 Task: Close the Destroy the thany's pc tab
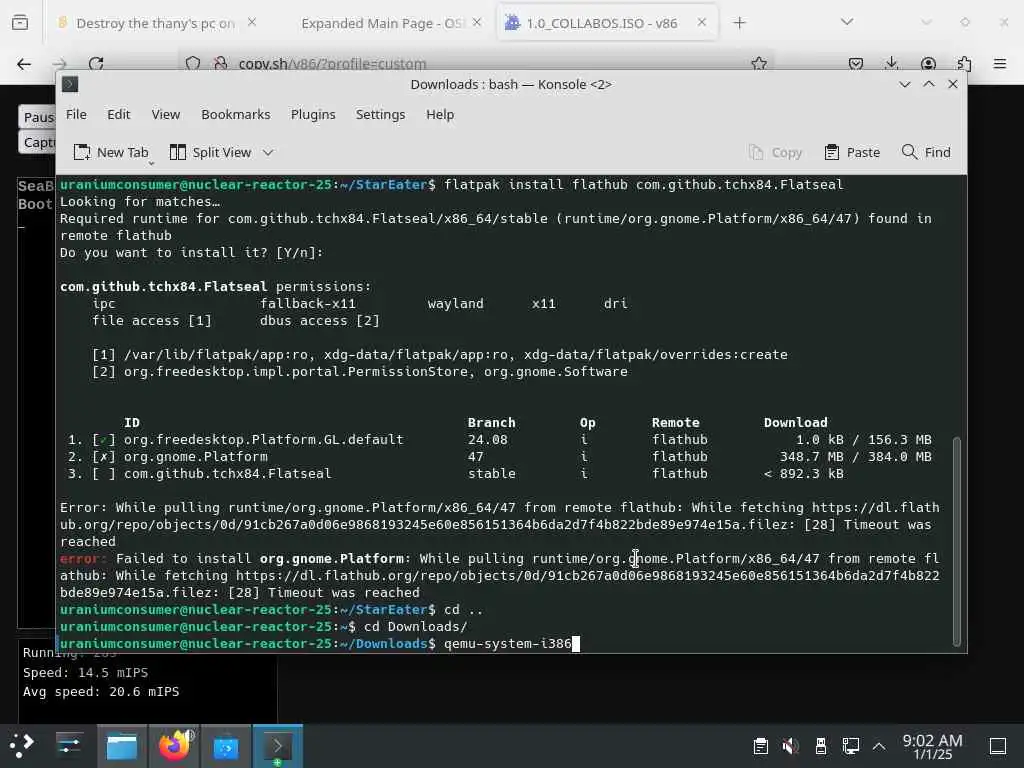pyautogui.click(x=252, y=23)
